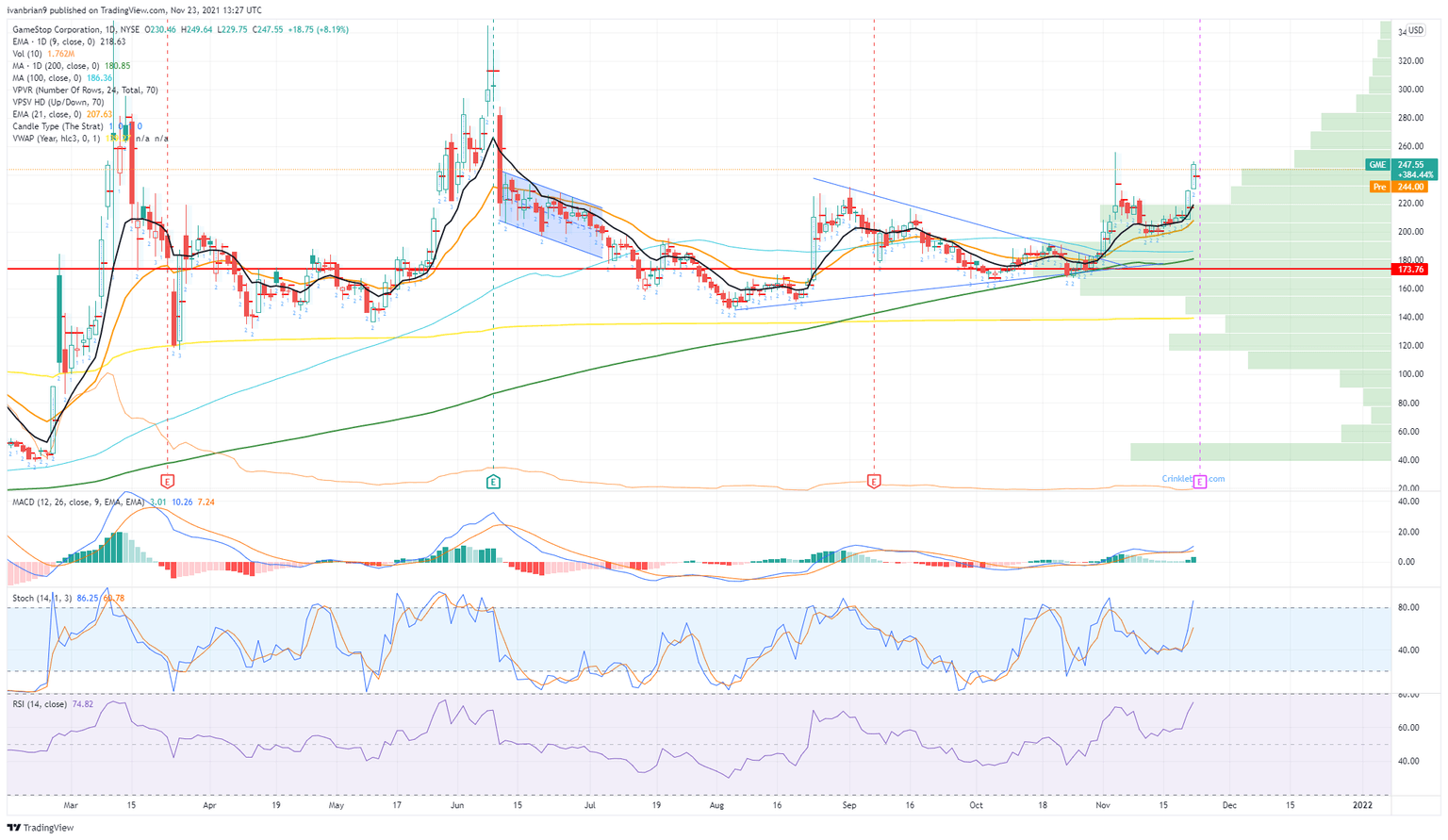Viewport: 1448px width, 840px height.
Task: Click the Apr label on the time axis
Action: coord(209,806)
